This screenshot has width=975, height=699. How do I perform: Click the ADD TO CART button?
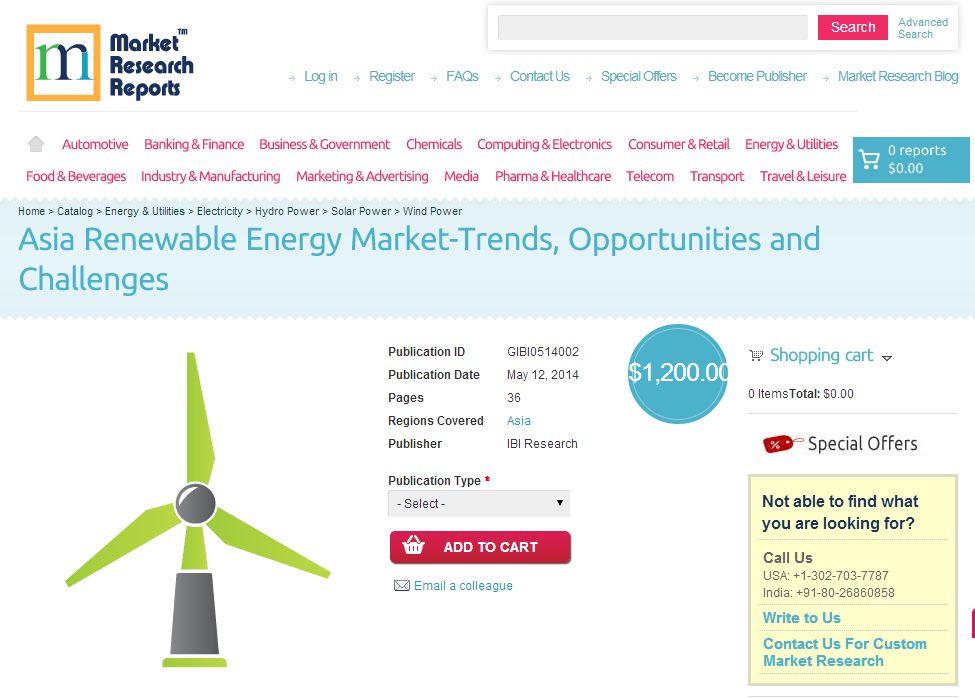point(480,547)
